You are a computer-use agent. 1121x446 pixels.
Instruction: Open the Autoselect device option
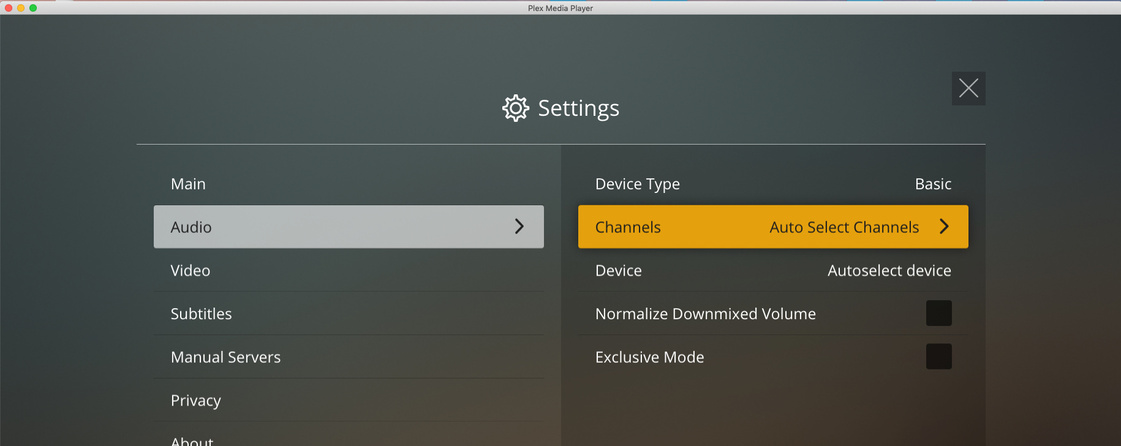pos(773,271)
